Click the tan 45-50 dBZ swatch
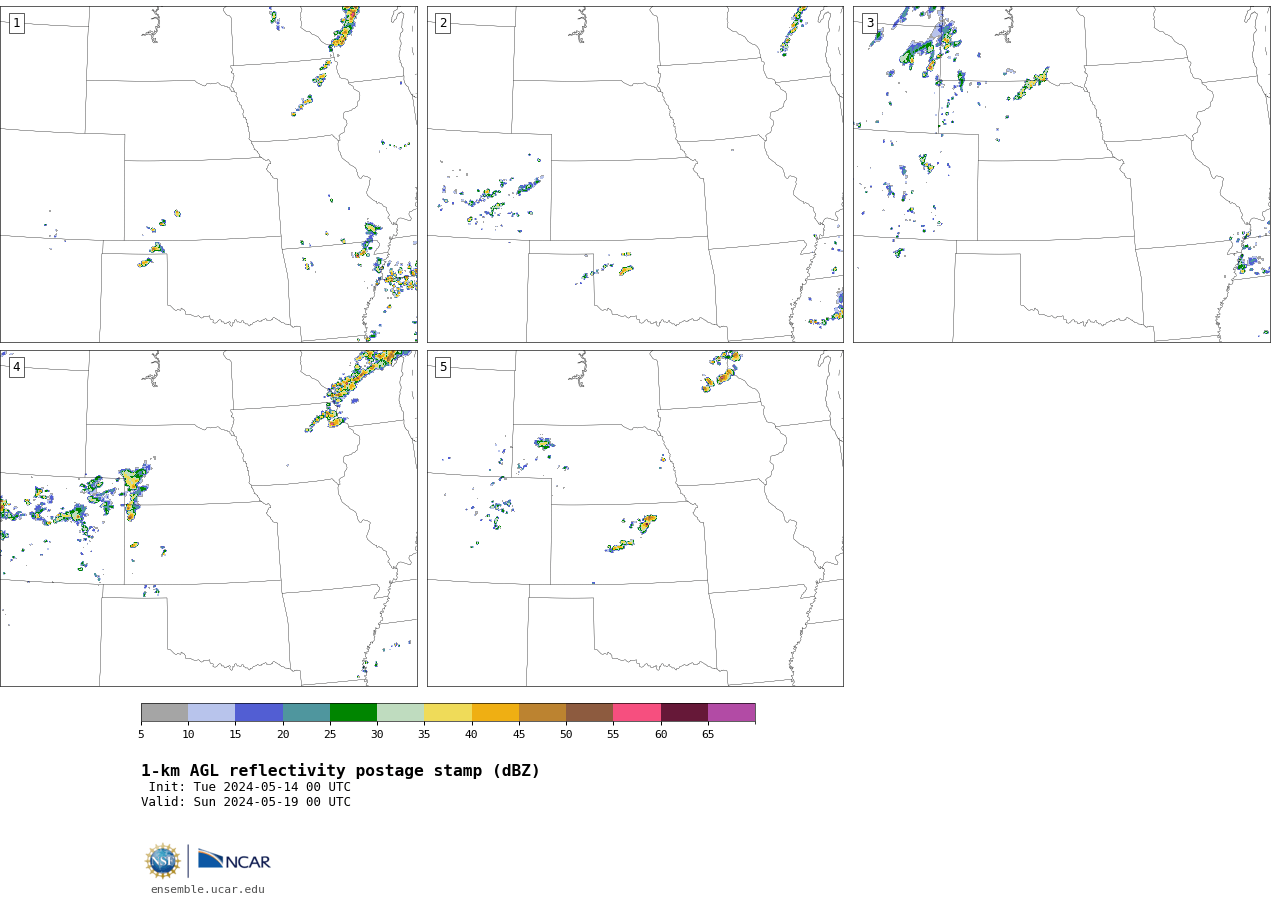This screenshot has height=901, width=1280. [x=542, y=713]
